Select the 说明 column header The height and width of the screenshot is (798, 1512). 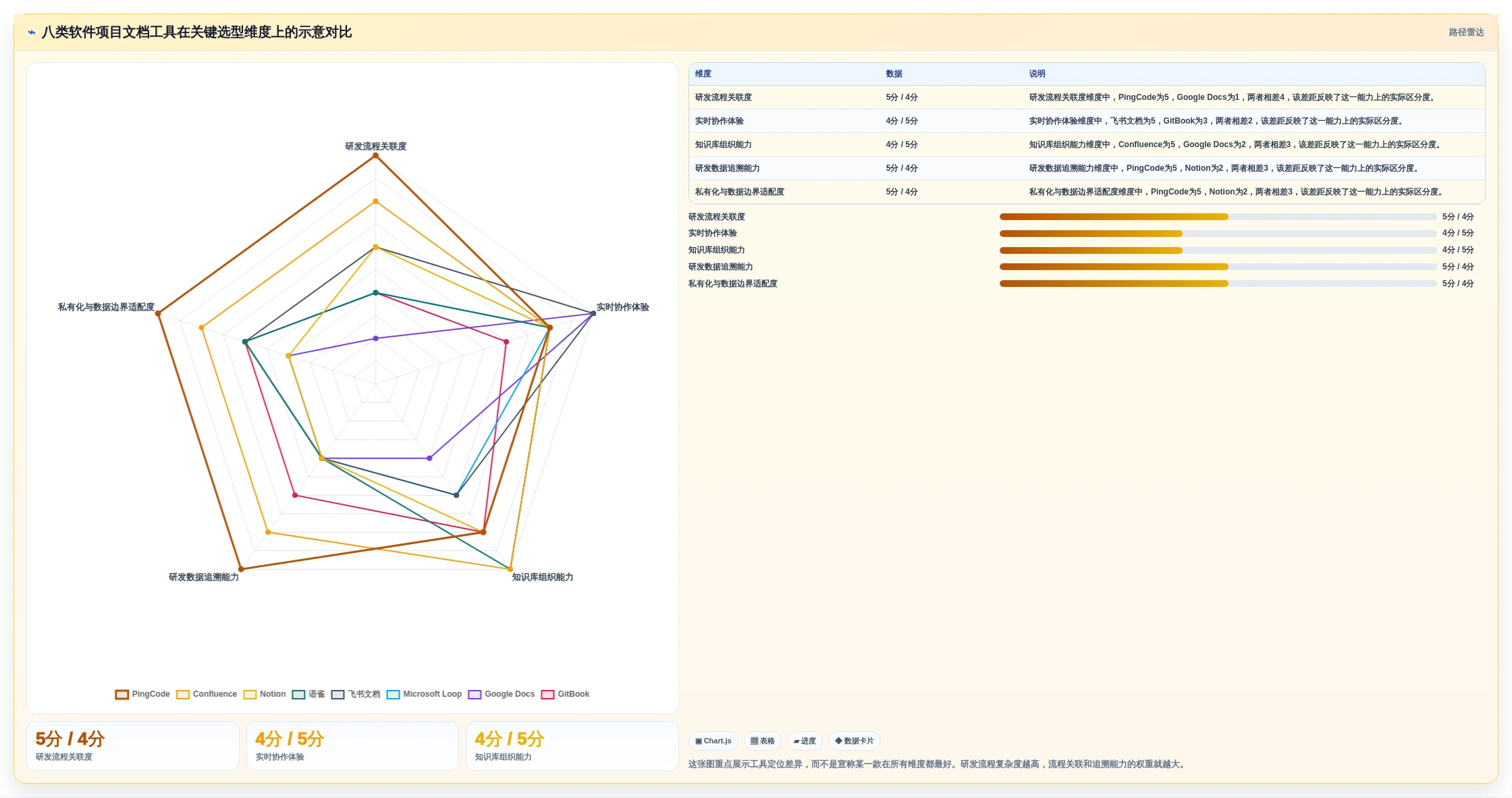click(1037, 74)
